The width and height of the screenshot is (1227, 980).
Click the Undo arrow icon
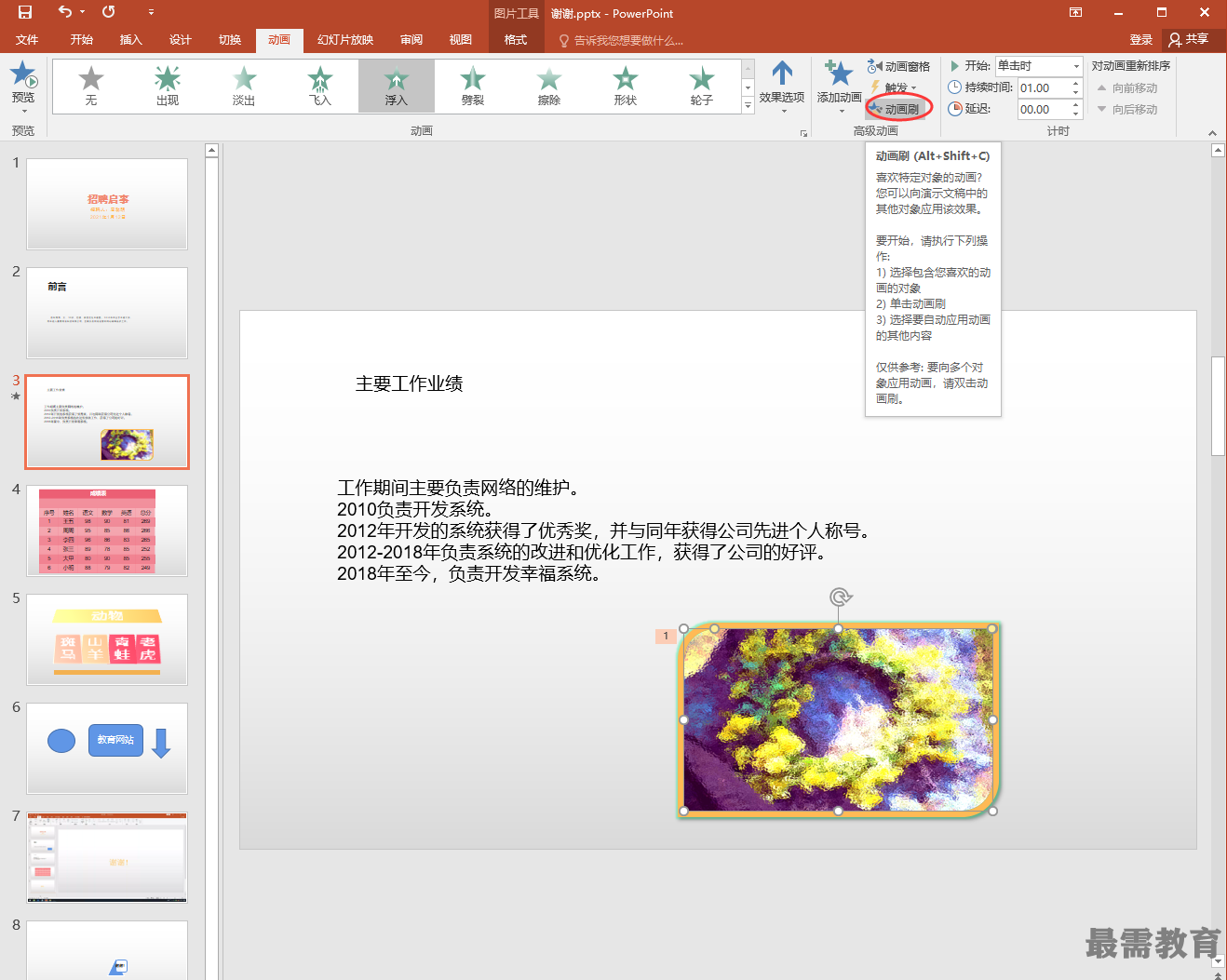click(x=64, y=11)
